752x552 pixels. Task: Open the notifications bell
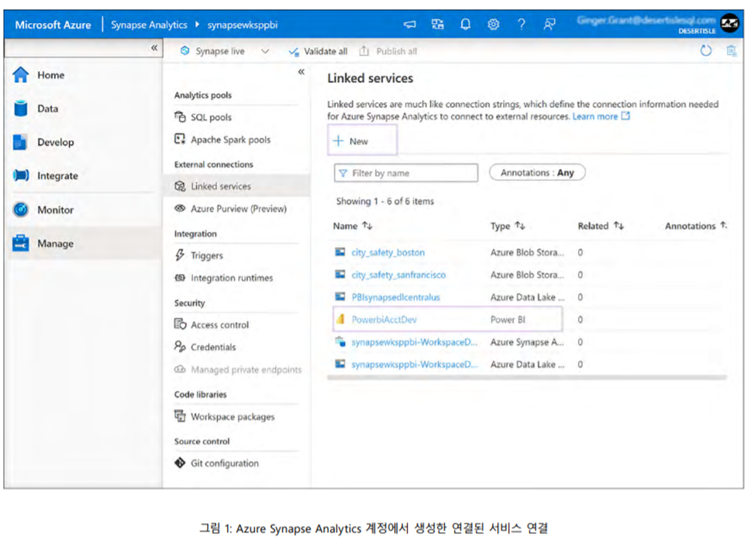coord(465,24)
